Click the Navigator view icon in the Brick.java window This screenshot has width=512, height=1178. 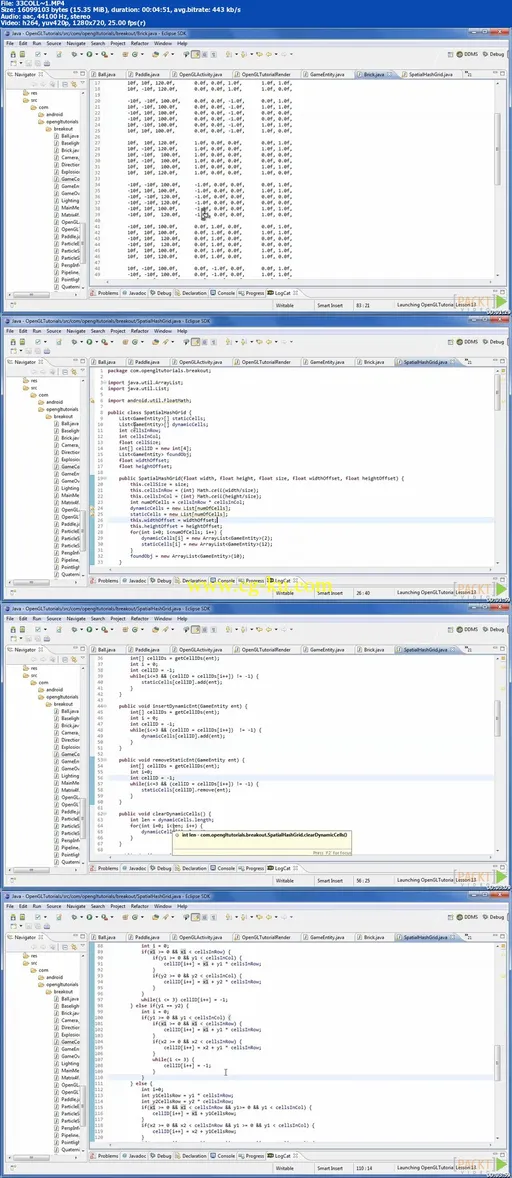(13, 75)
